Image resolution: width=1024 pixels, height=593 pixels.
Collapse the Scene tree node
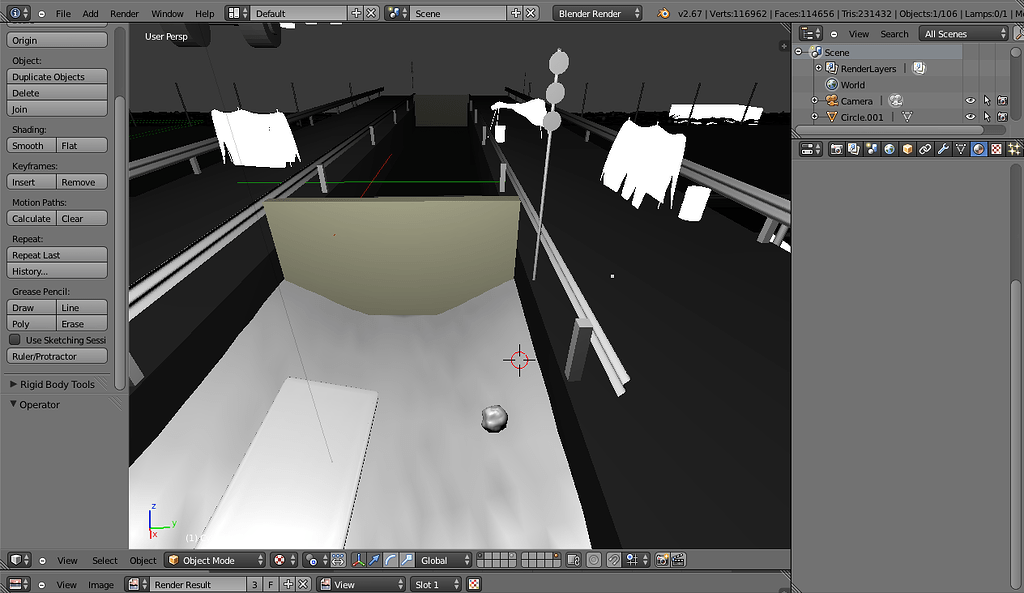click(798, 52)
